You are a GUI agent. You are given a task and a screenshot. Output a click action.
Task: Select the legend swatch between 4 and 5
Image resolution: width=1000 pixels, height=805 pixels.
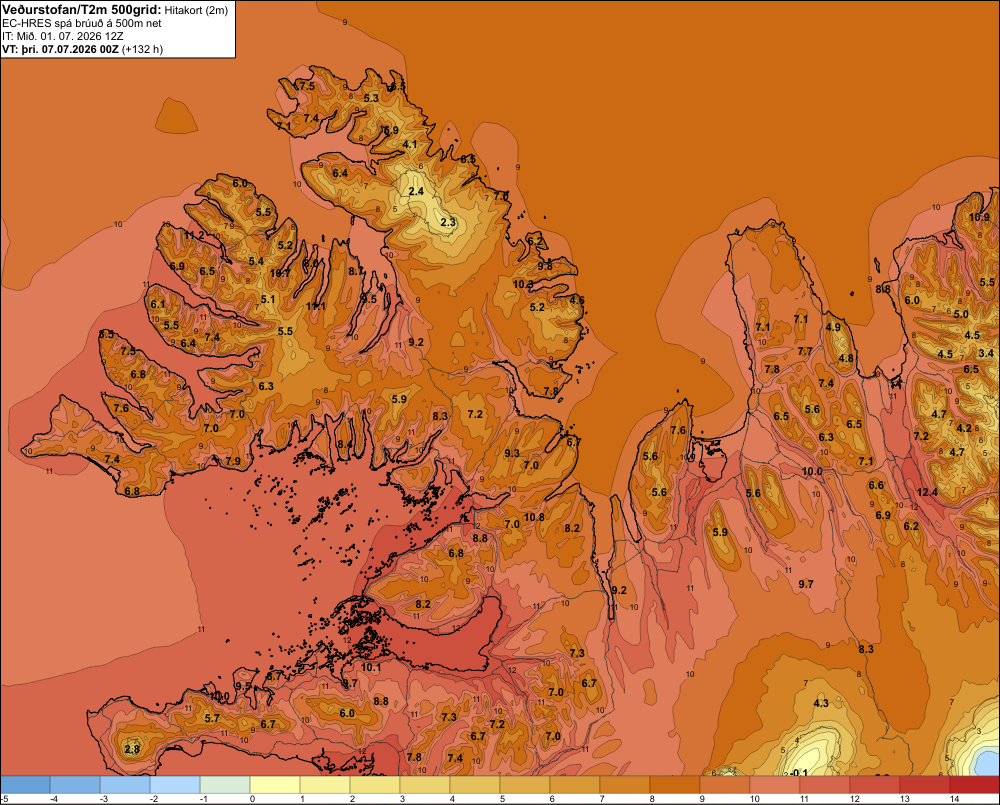click(x=475, y=785)
